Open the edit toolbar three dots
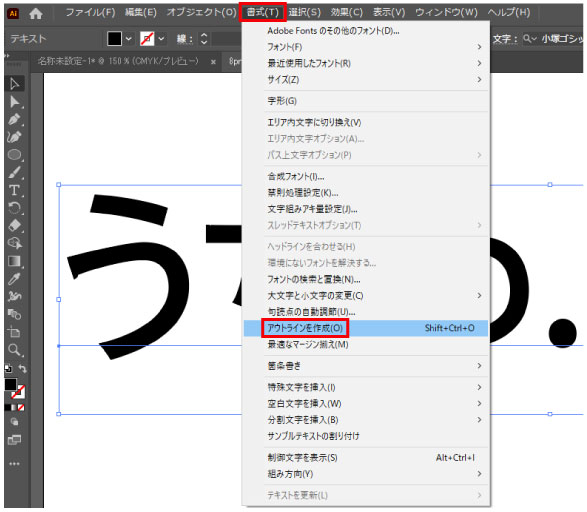The width and height of the screenshot is (587, 512). tap(14, 464)
